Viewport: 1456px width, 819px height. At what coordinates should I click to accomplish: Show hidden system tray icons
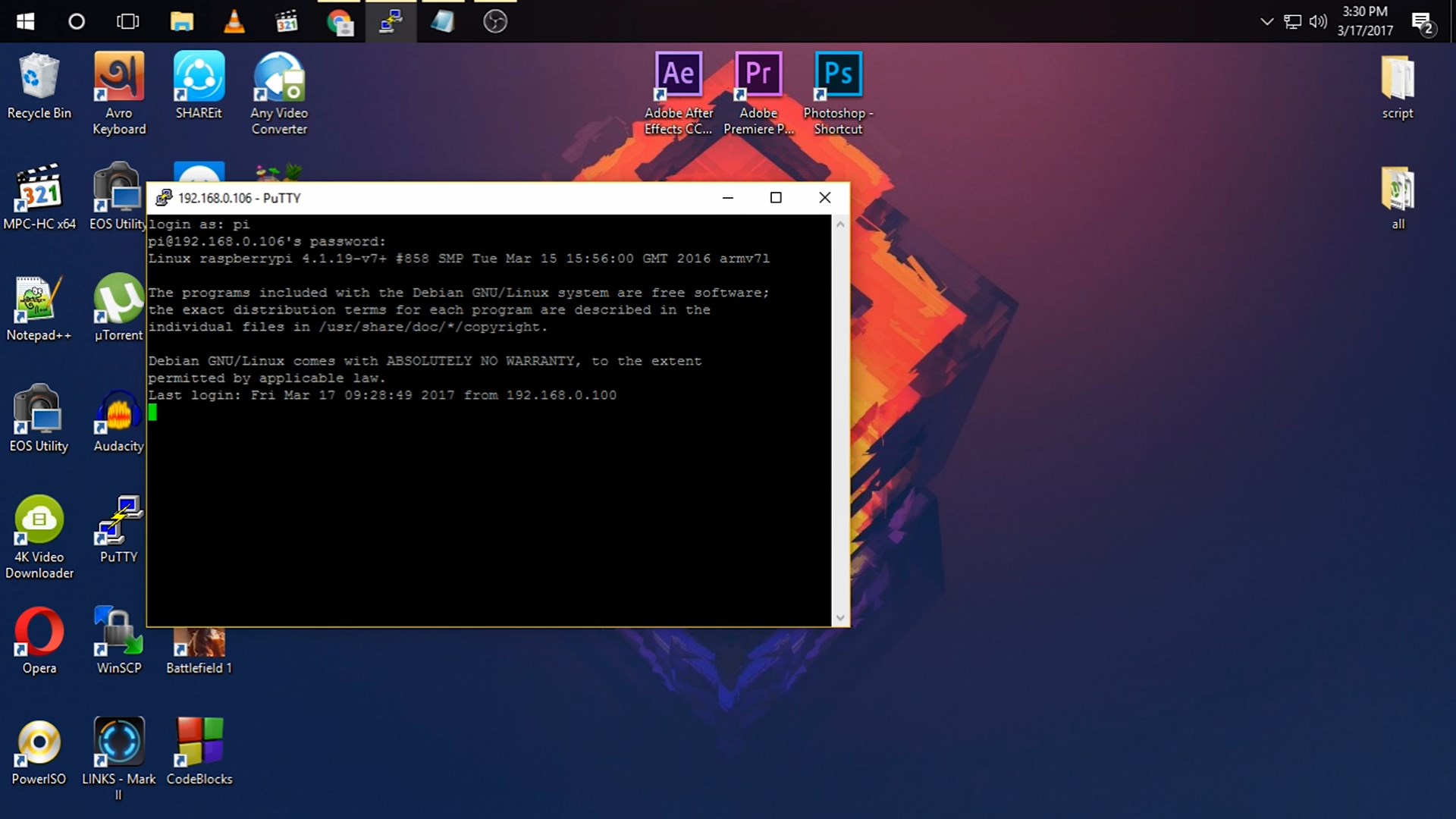(x=1266, y=21)
